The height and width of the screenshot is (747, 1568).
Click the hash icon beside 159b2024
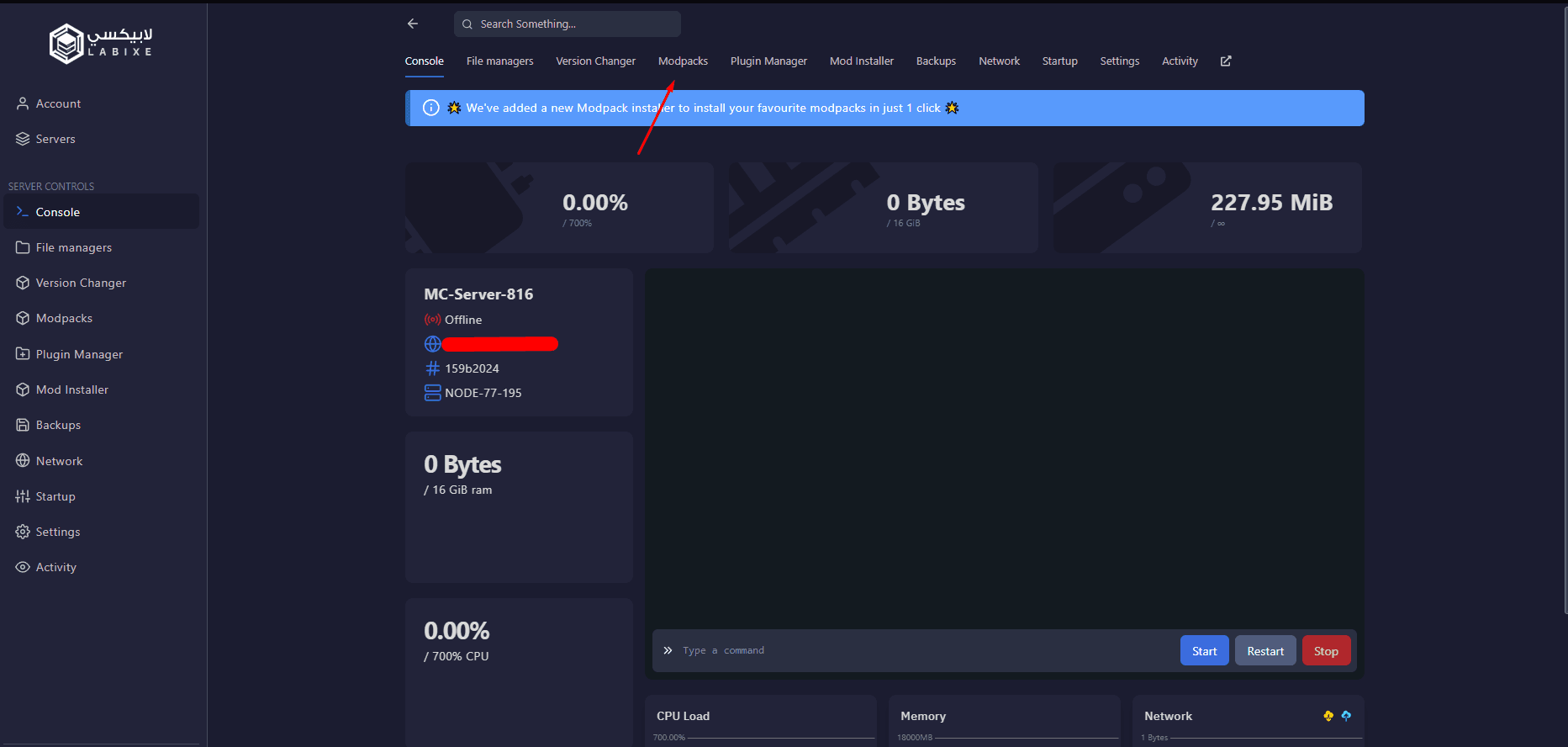coord(432,368)
